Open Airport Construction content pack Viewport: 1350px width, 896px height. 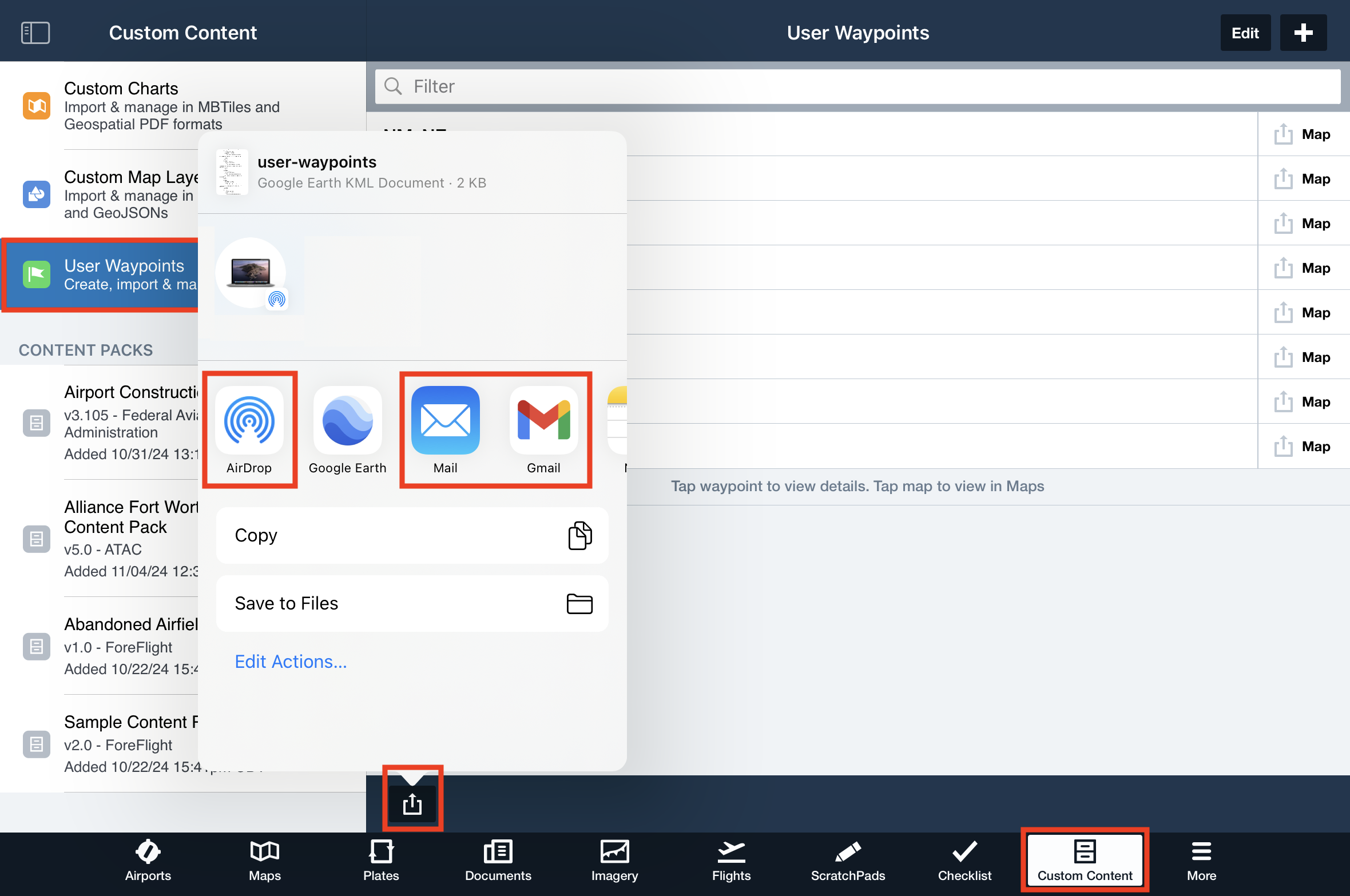coord(99,423)
